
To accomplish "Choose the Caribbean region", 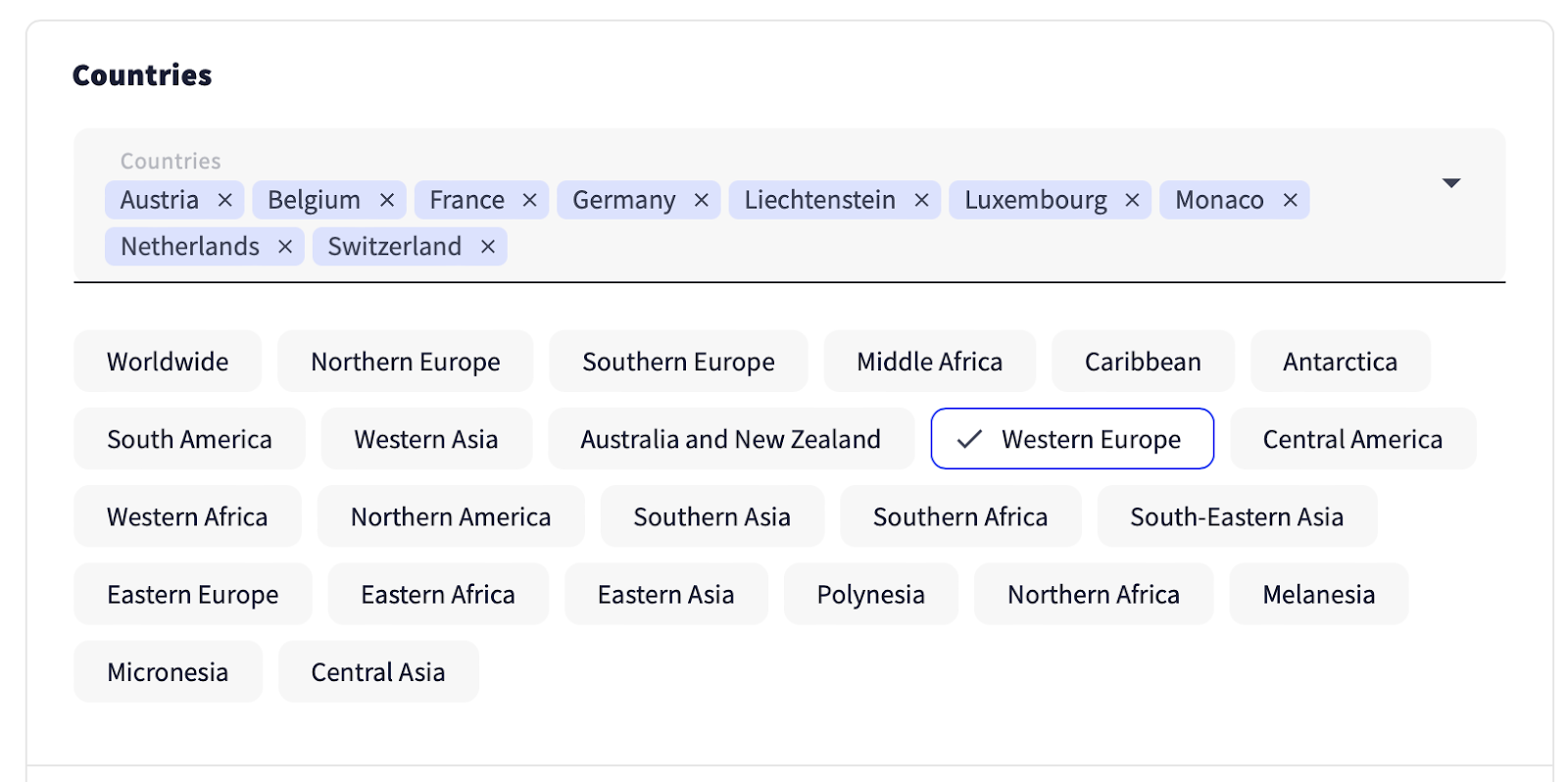I will point(1143,362).
